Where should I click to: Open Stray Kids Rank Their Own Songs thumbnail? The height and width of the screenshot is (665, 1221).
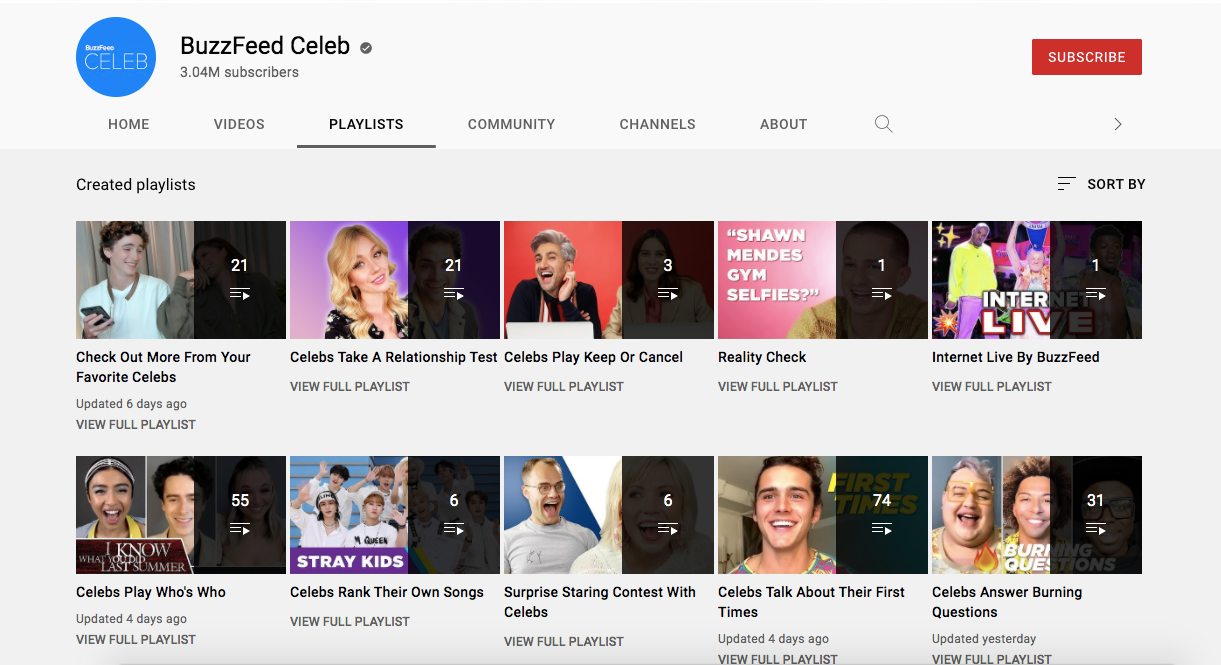point(395,515)
